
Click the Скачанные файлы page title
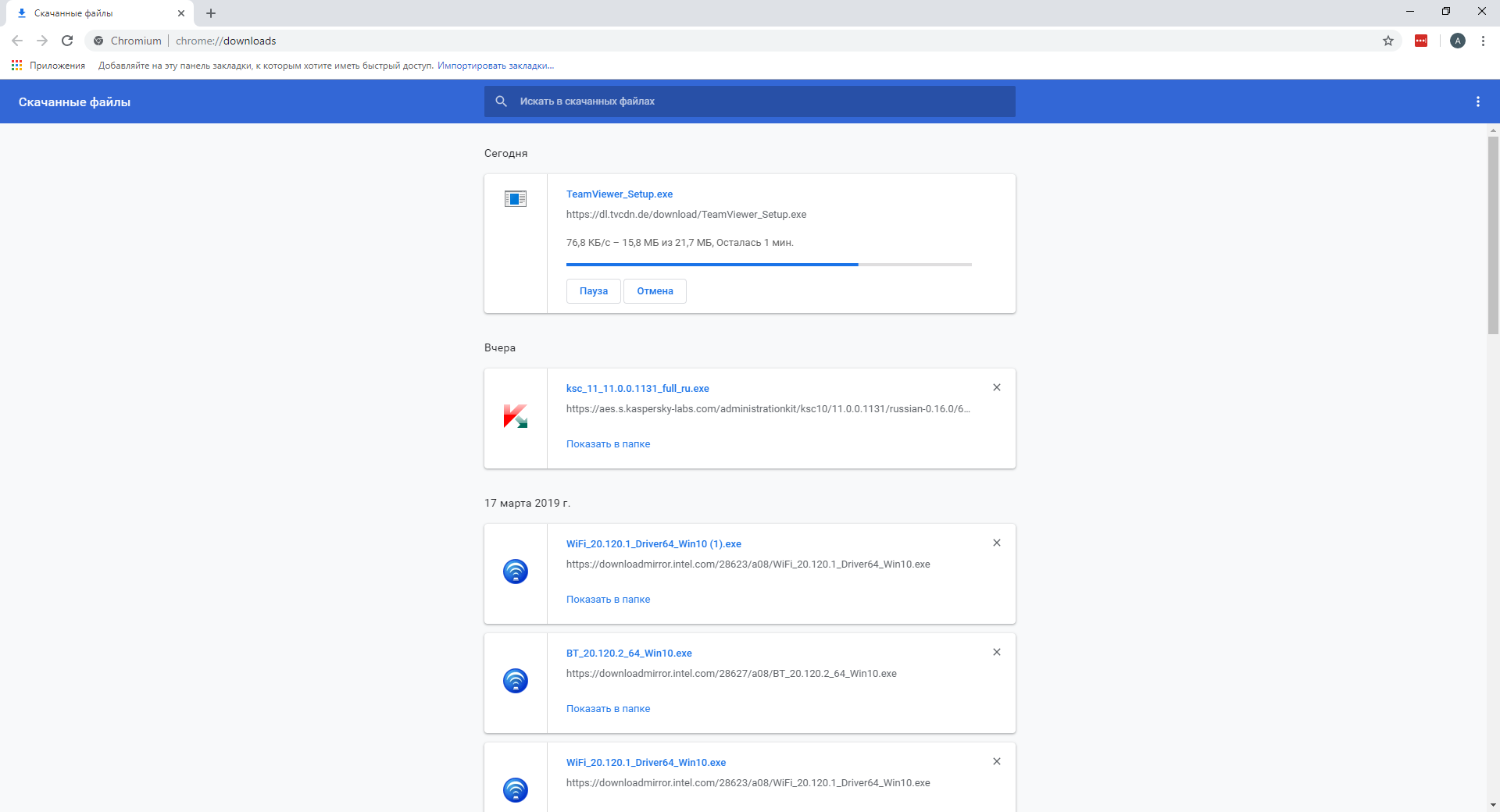(x=74, y=102)
